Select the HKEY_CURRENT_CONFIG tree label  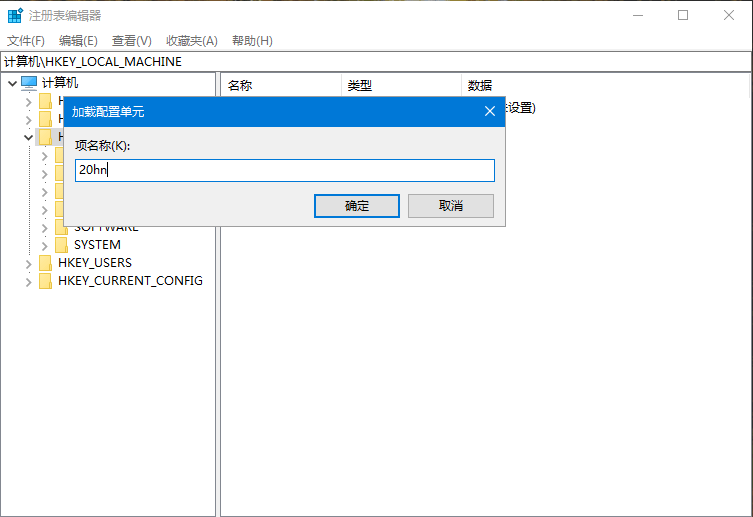(x=130, y=281)
